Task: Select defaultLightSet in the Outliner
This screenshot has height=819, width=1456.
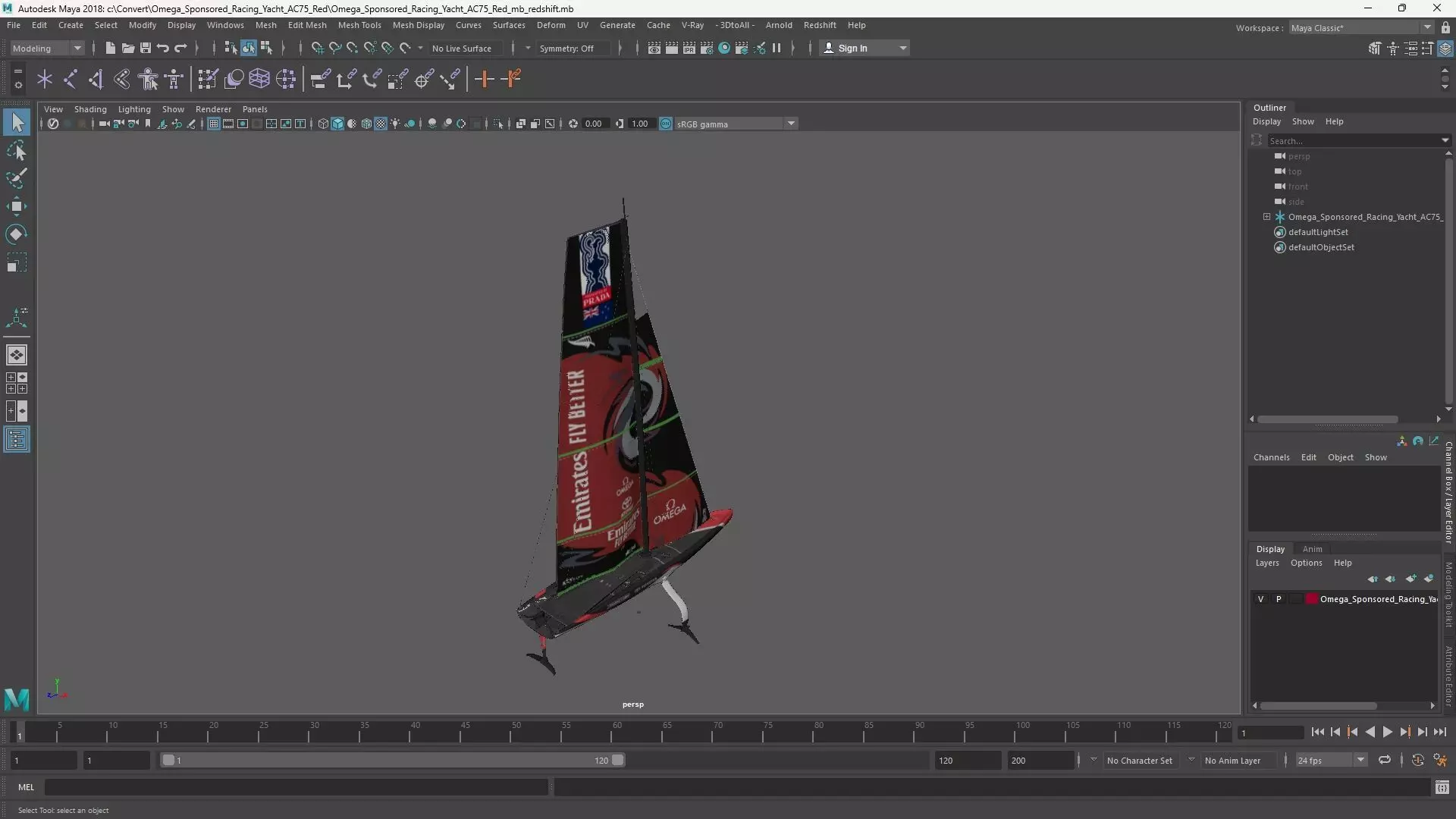Action: (x=1318, y=232)
